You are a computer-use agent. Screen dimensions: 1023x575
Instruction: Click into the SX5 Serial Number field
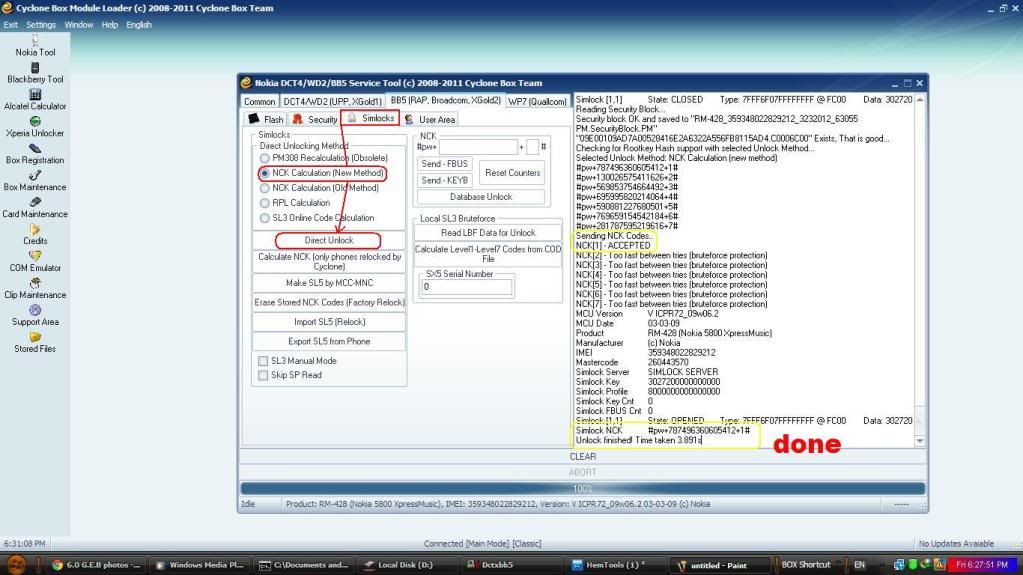pos(466,287)
